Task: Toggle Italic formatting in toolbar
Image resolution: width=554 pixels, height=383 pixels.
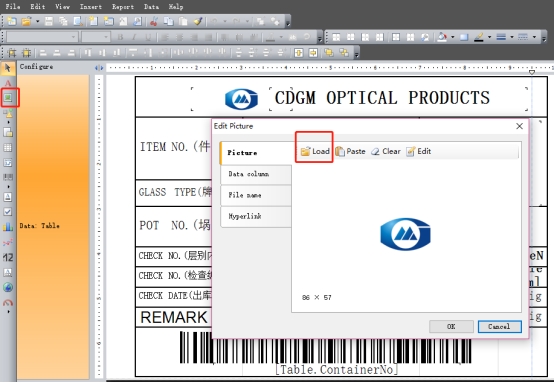Action: point(134,37)
